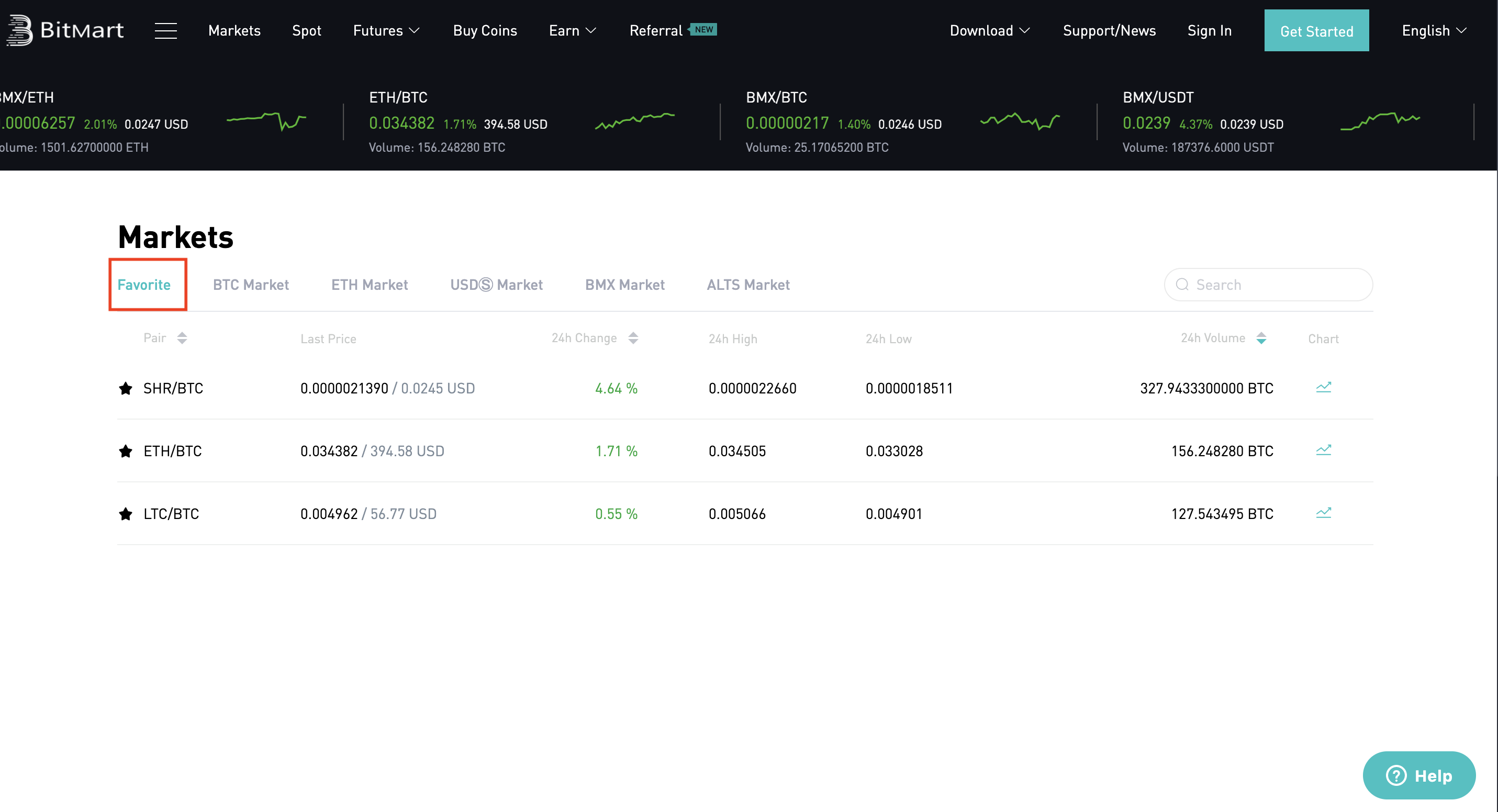Click LTC/BTC last price 0.004962
Screen dimensions: 1498x812
(329, 514)
